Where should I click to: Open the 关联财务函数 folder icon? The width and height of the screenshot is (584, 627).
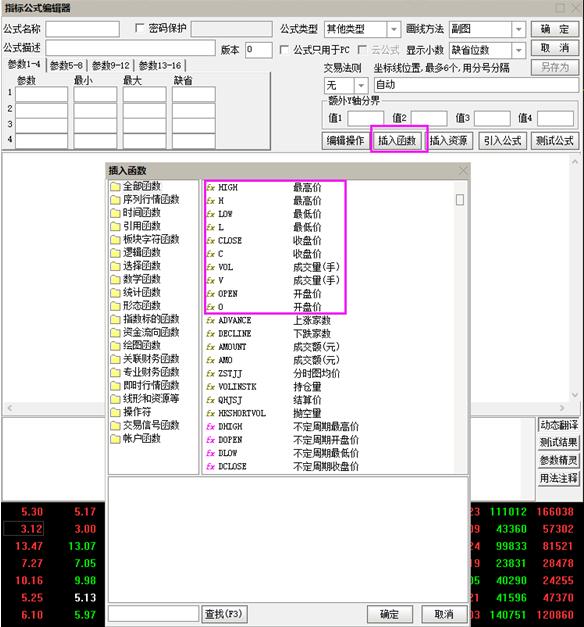116,359
